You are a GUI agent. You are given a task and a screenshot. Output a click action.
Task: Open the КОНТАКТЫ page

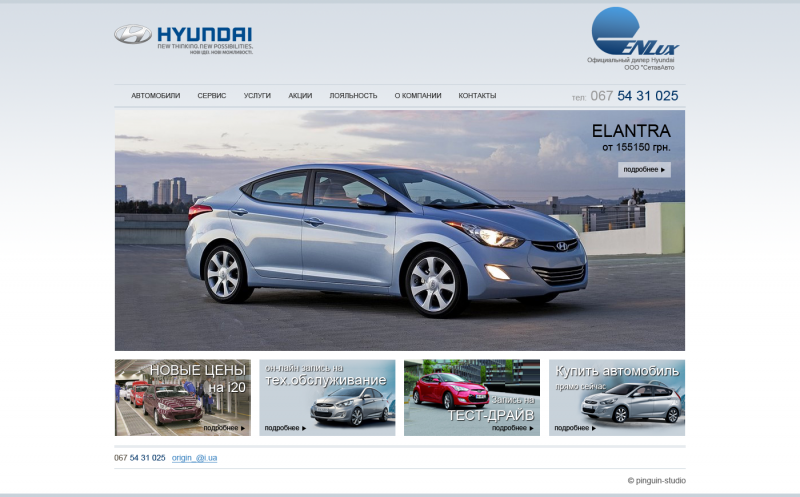(477, 95)
